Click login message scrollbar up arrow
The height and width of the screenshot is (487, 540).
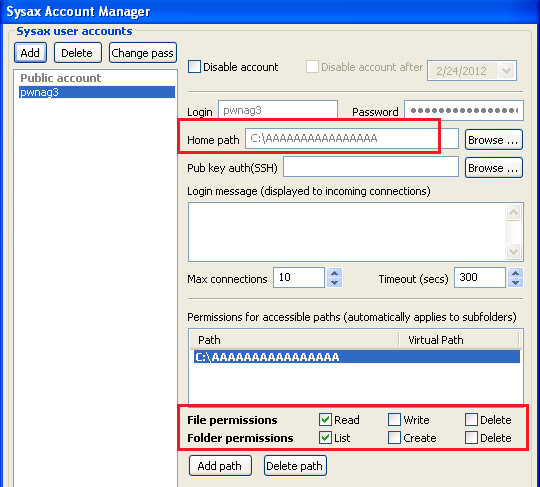click(x=513, y=213)
